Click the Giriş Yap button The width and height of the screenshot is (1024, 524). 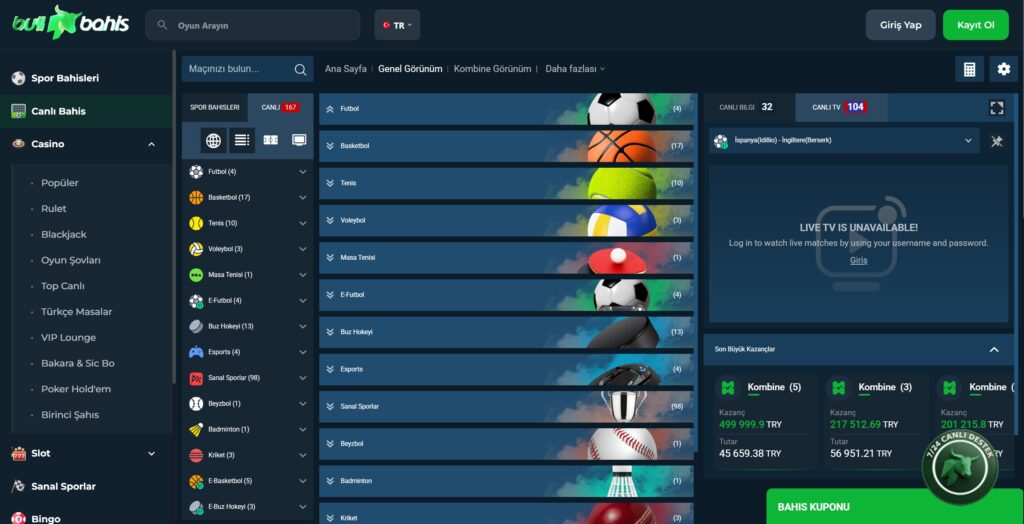click(901, 25)
